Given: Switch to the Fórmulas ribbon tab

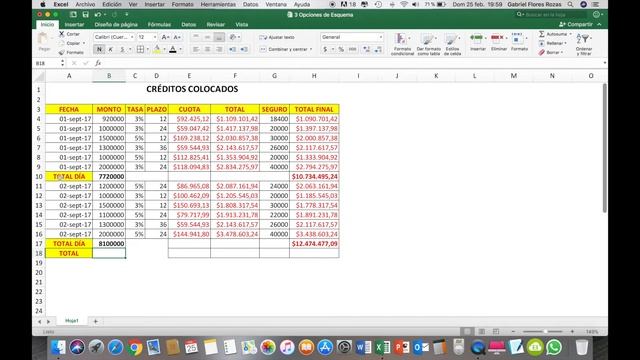Looking at the screenshot, I should [x=159, y=24].
